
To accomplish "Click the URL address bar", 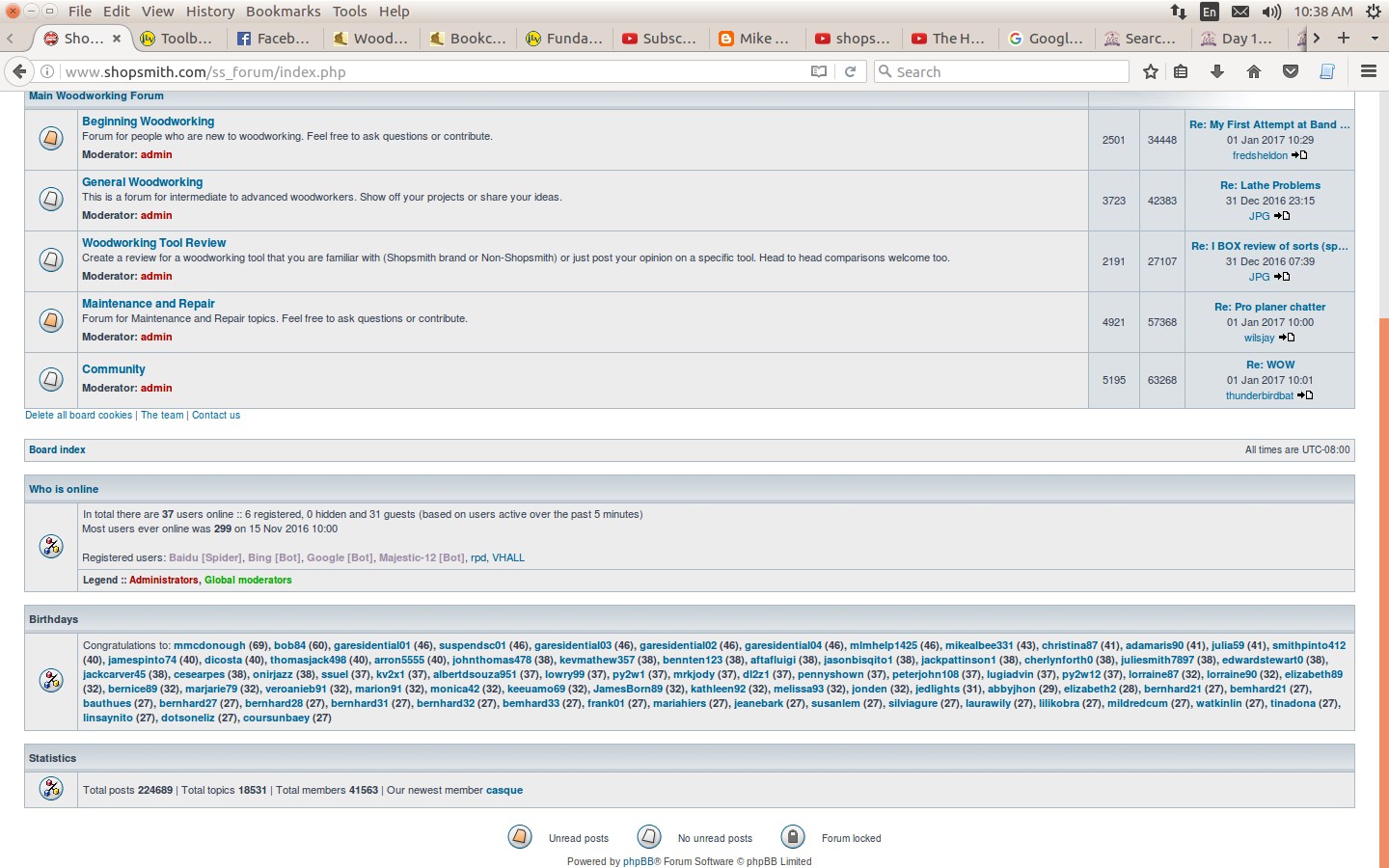I will click(434, 71).
